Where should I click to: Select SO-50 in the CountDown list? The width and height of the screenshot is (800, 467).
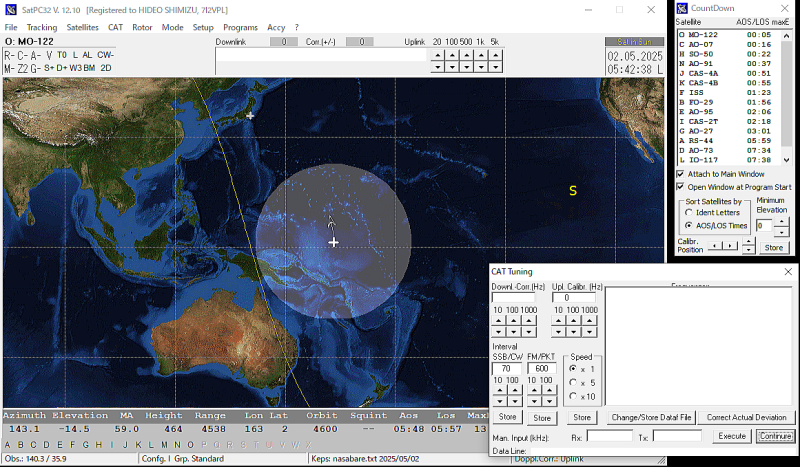pos(729,54)
